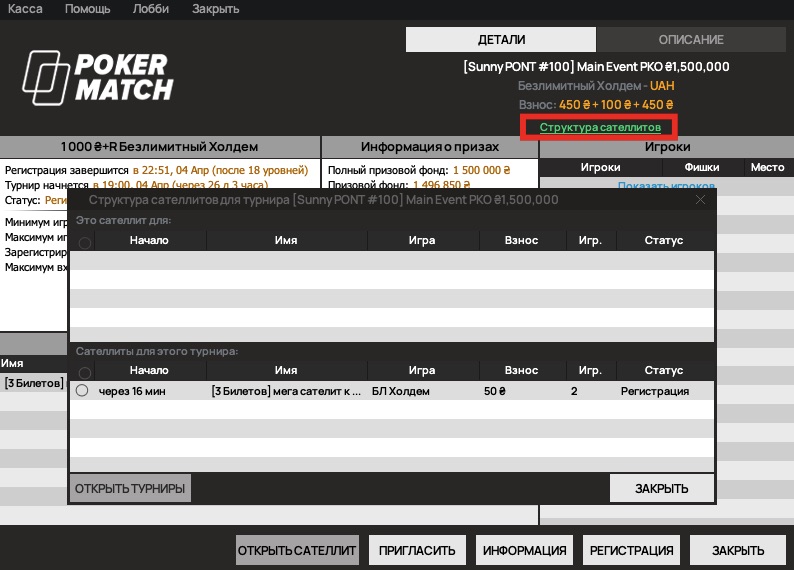Image resolution: width=794 pixels, height=570 pixels.
Task: Click the 'Фишки' column header in players panel
Action: [x=702, y=167]
